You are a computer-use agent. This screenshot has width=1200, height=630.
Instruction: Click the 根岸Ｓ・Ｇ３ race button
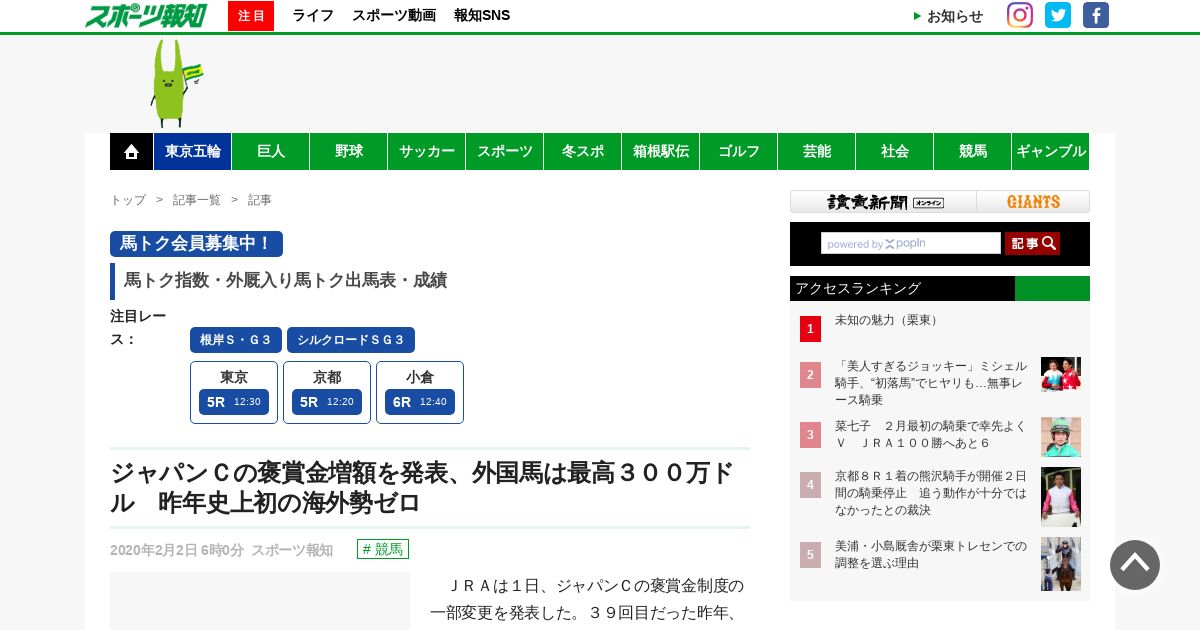coord(236,340)
